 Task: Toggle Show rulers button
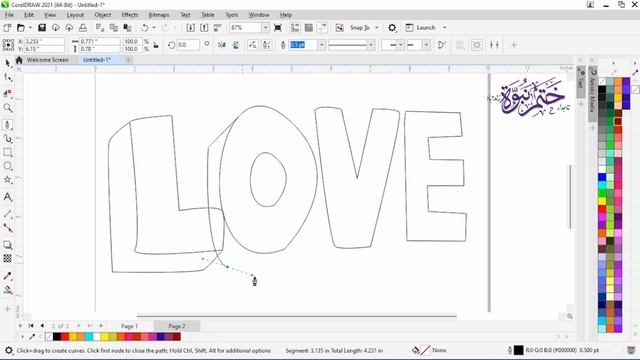(x=295, y=28)
